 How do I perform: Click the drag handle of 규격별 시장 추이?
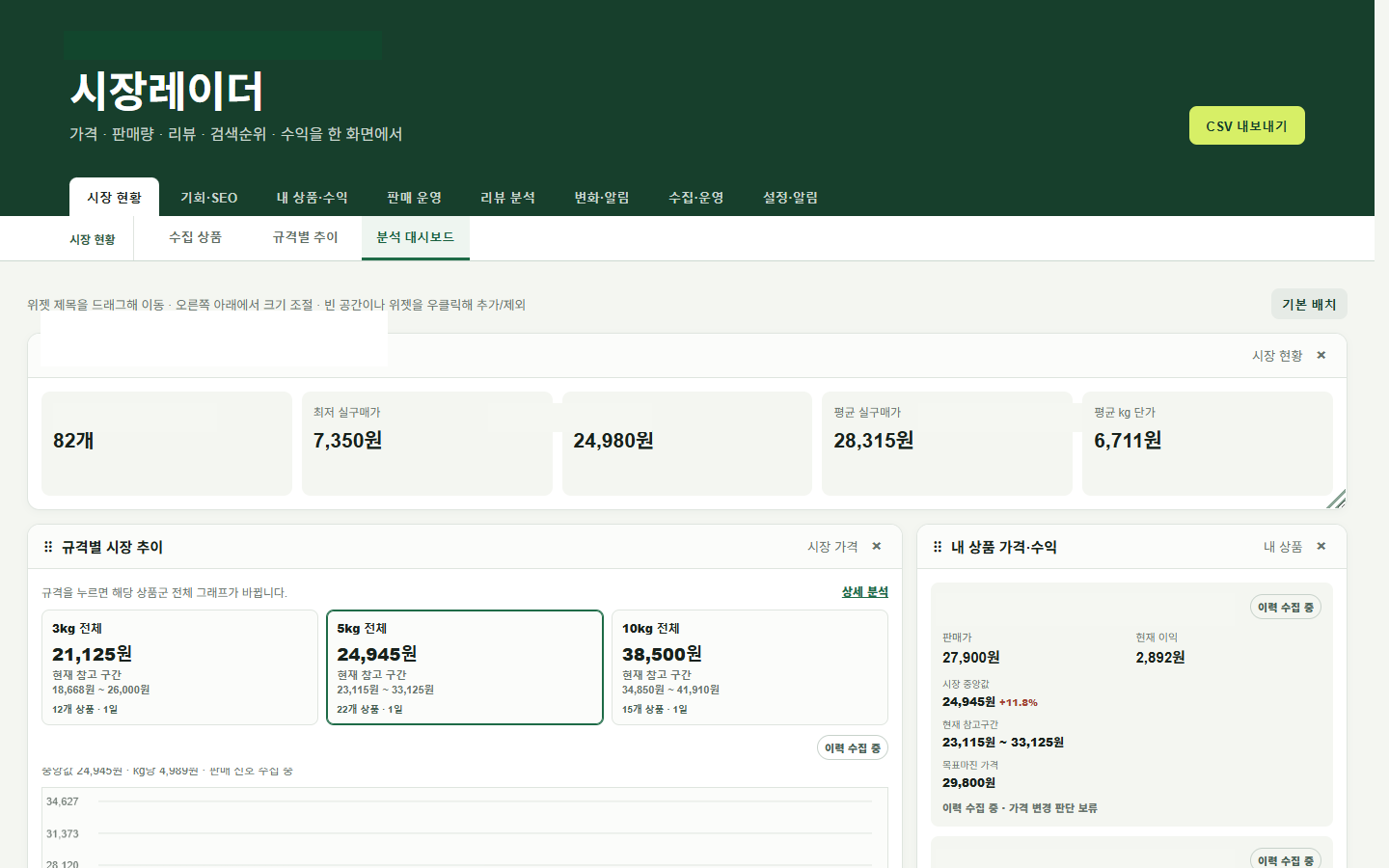[48, 547]
